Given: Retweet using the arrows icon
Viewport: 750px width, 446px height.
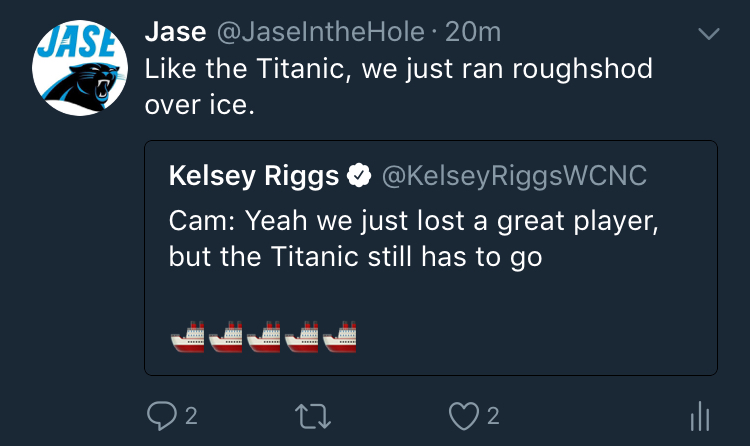Looking at the screenshot, I should tap(313, 416).
